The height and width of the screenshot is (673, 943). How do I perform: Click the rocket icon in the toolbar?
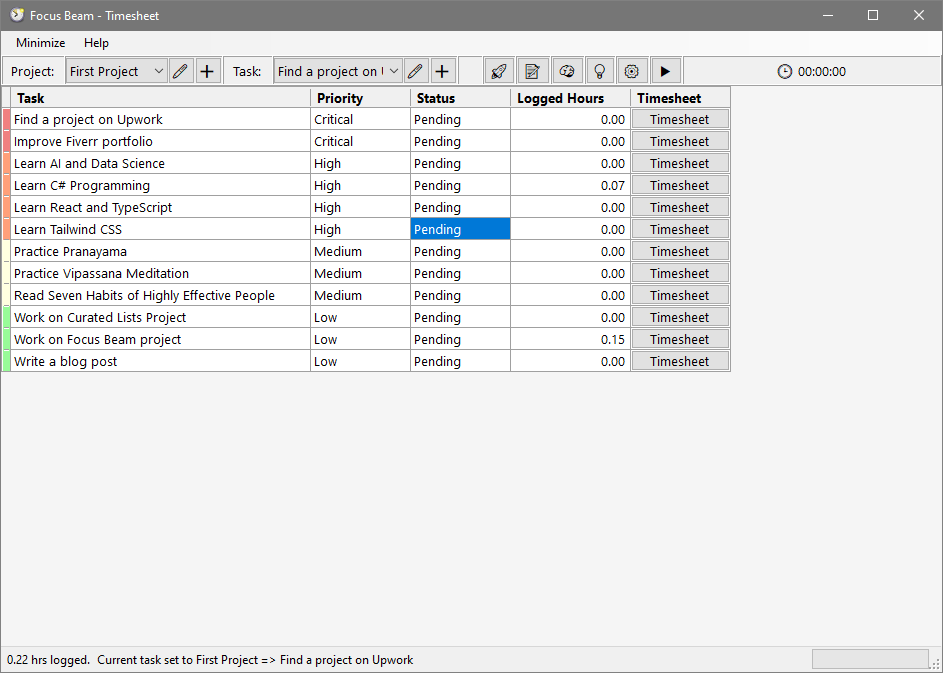[x=499, y=71]
